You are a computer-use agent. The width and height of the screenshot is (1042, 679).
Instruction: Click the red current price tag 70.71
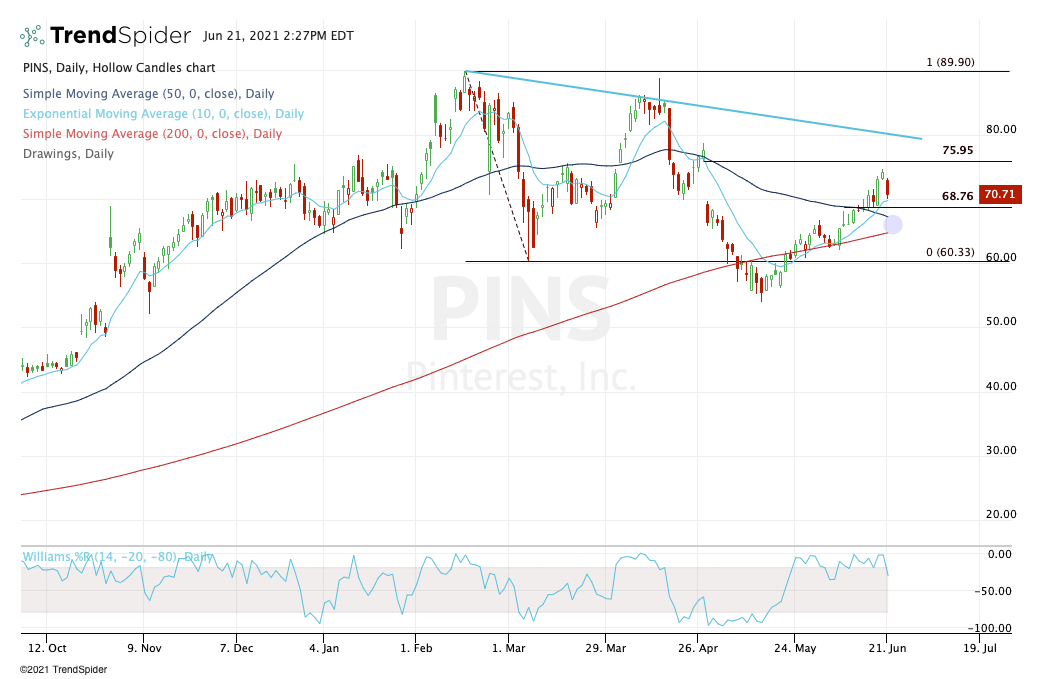pos(999,195)
